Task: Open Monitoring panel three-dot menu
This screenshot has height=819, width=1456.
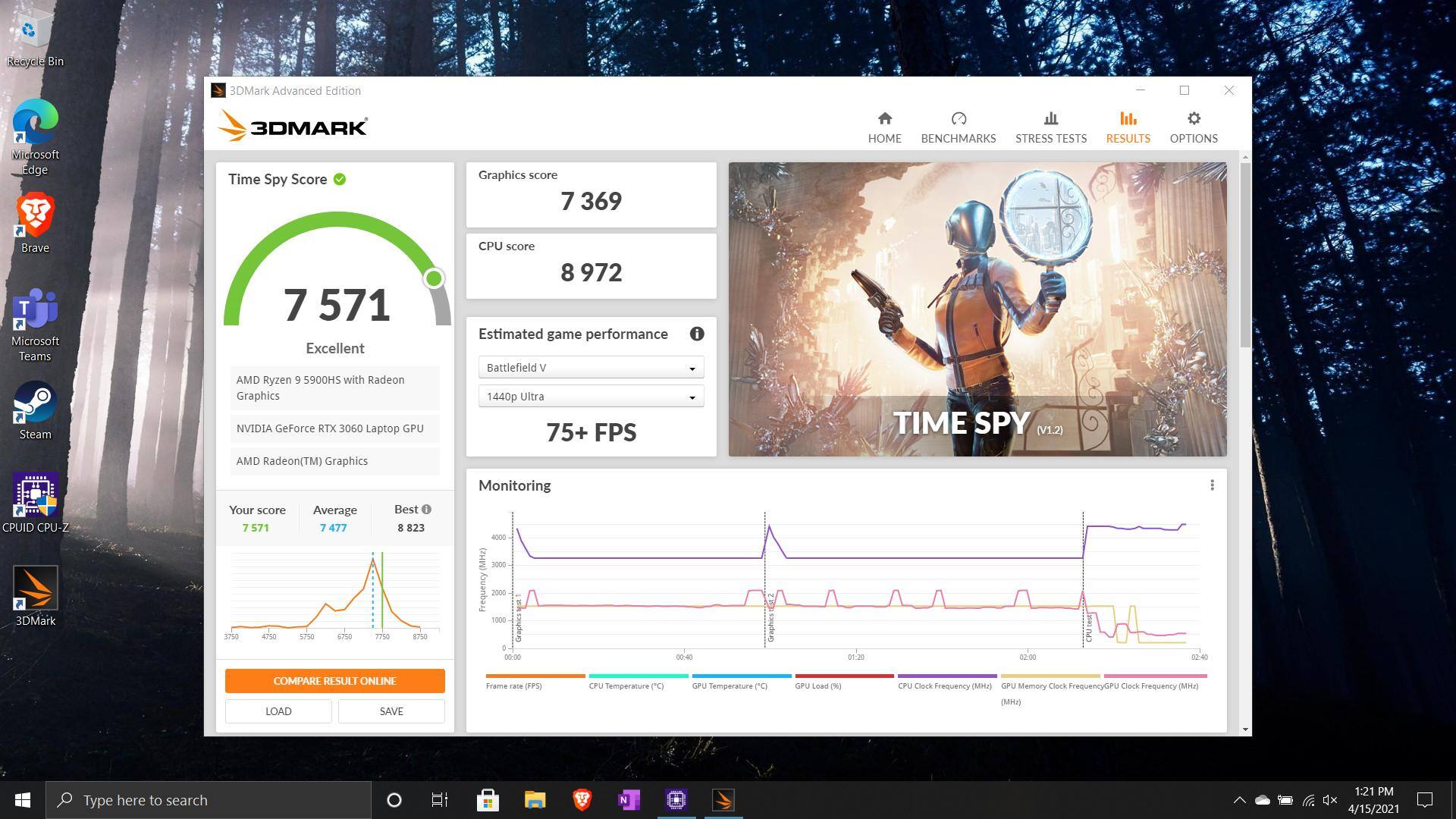Action: click(1212, 485)
